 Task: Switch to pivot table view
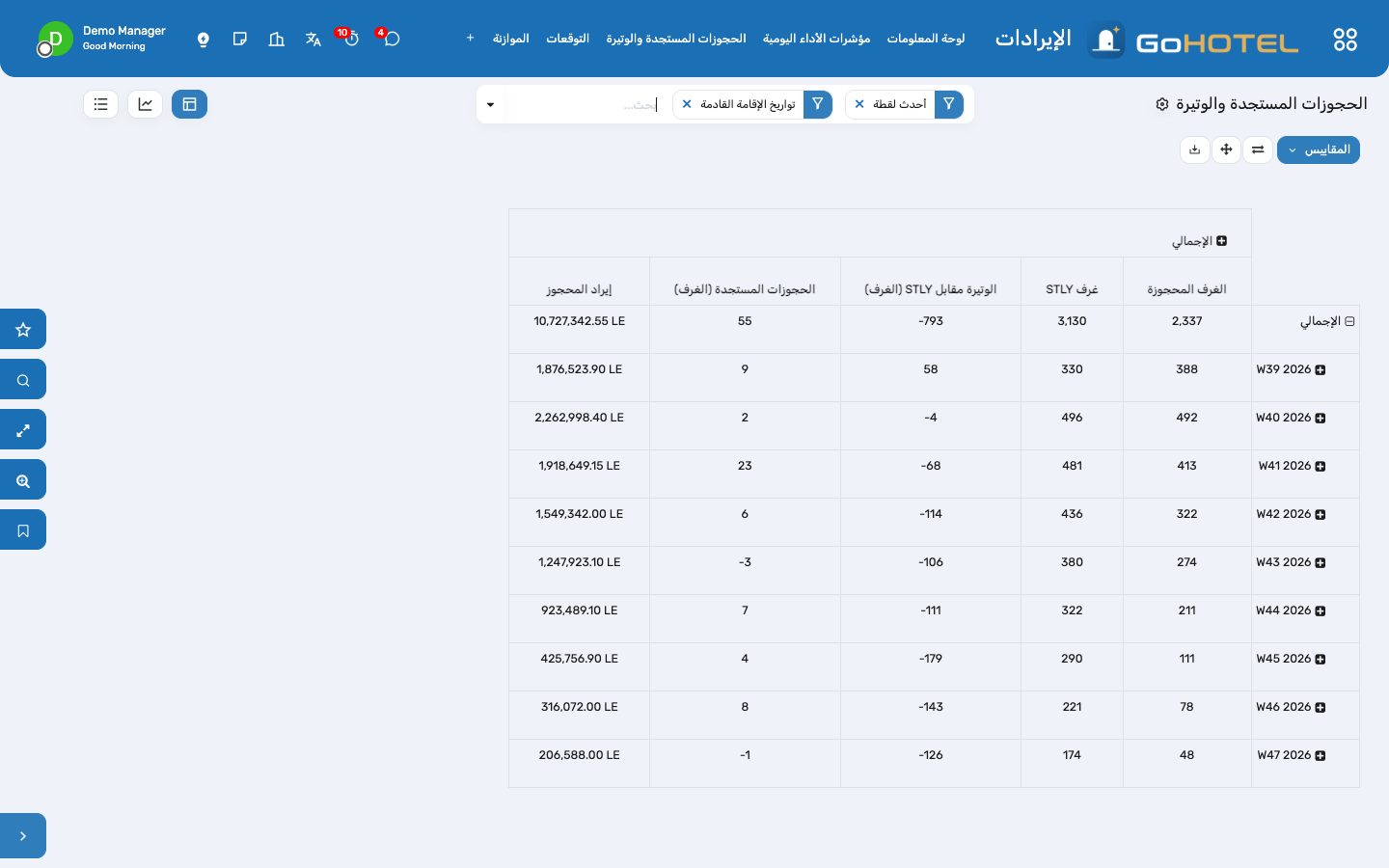[x=189, y=104]
